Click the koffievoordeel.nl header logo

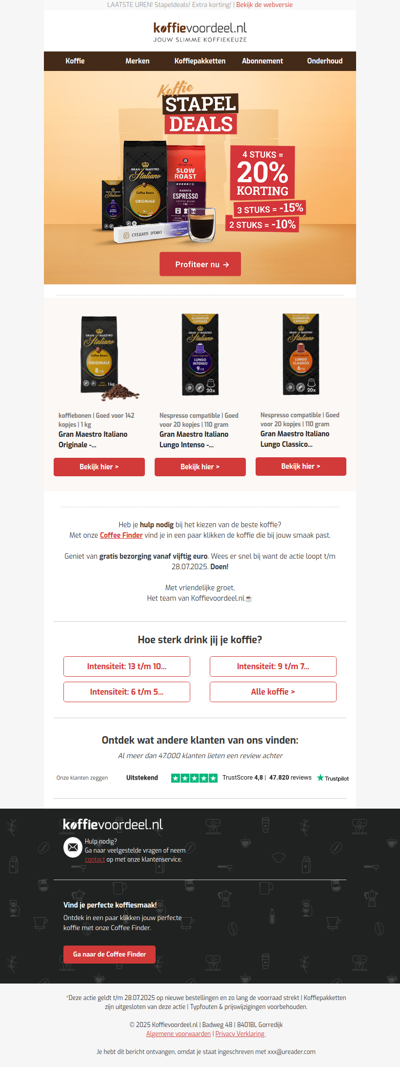click(199, 31)
